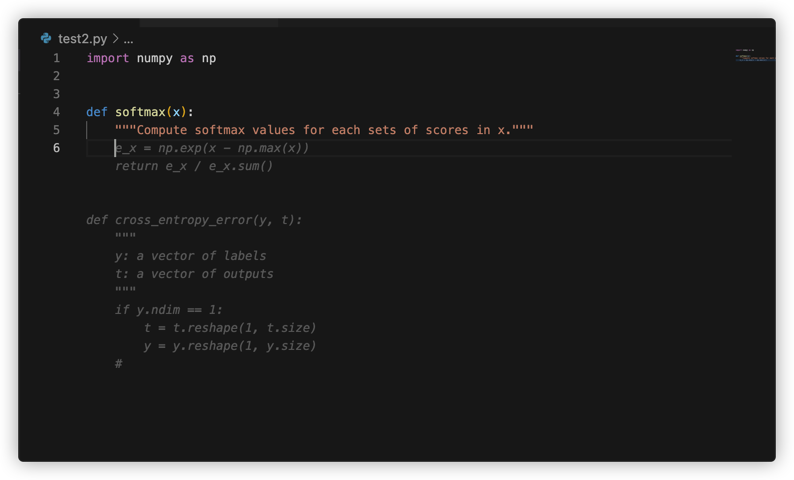
Task: Click the Python file icon in breadcrumb
Action: click(46, 38)
